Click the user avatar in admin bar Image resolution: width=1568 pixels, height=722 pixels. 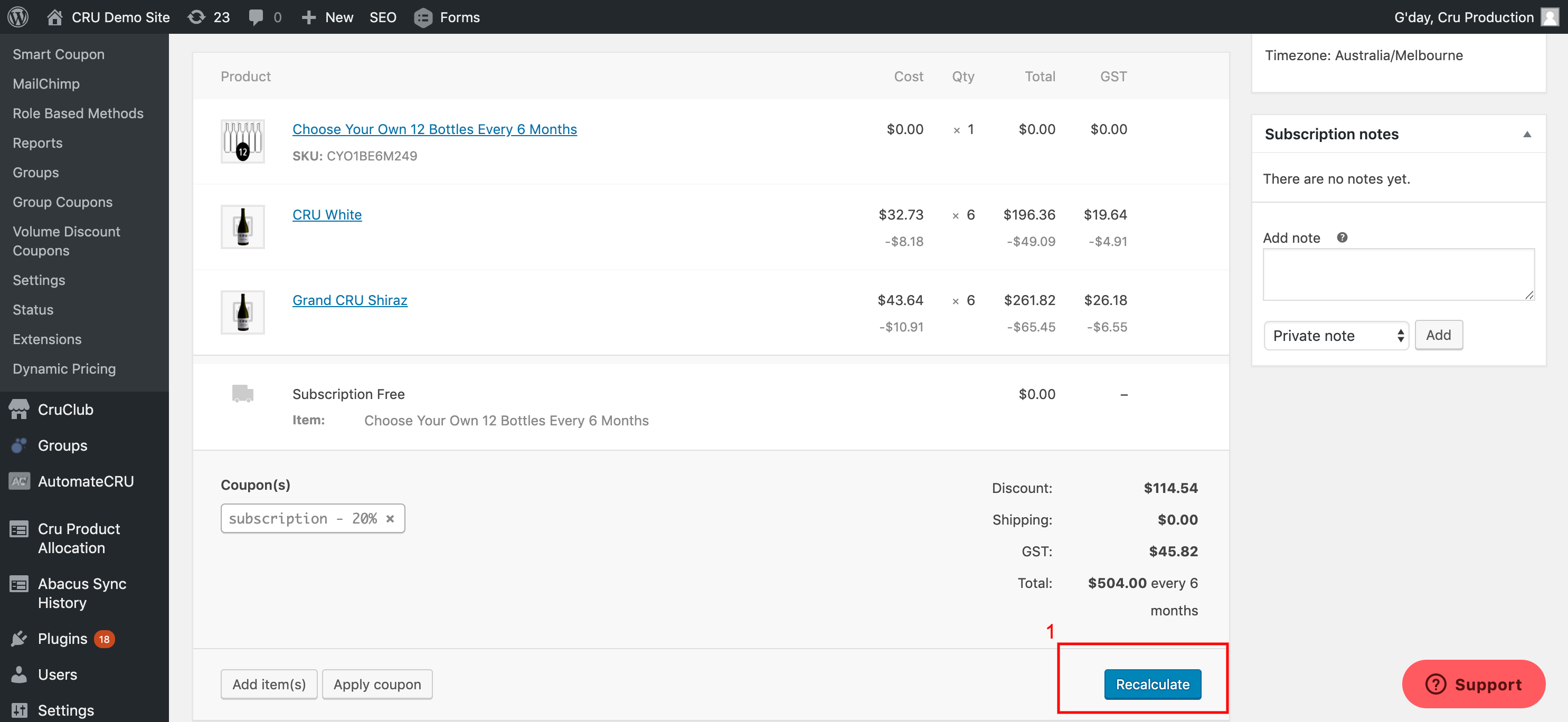tap(1550, 17)
